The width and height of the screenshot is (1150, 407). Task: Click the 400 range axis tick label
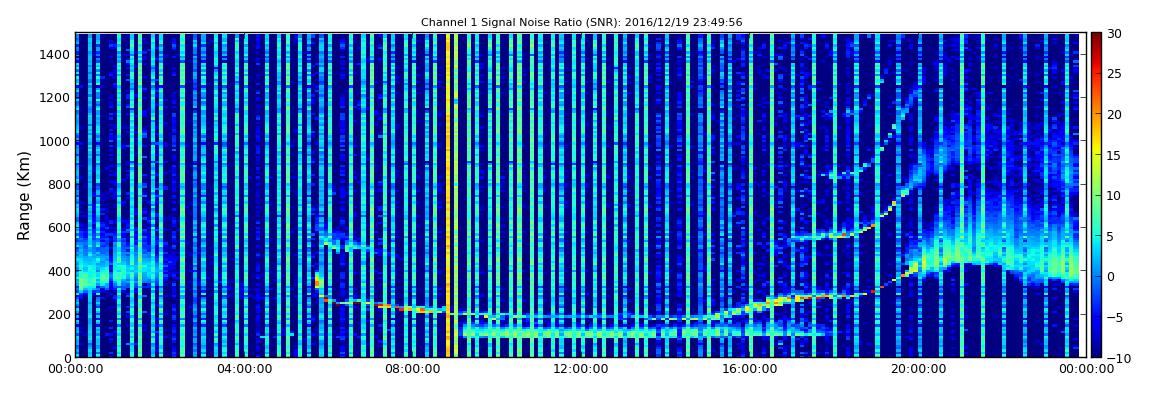[x=59, y=271]
